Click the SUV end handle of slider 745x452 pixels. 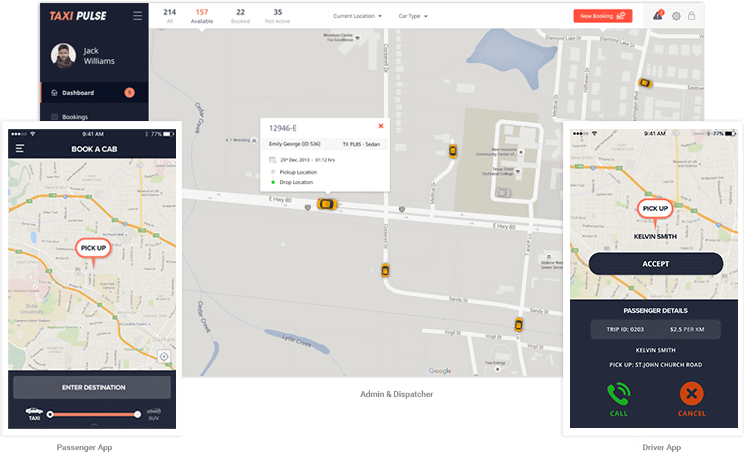pyautogui.click(x=137, y=414)
